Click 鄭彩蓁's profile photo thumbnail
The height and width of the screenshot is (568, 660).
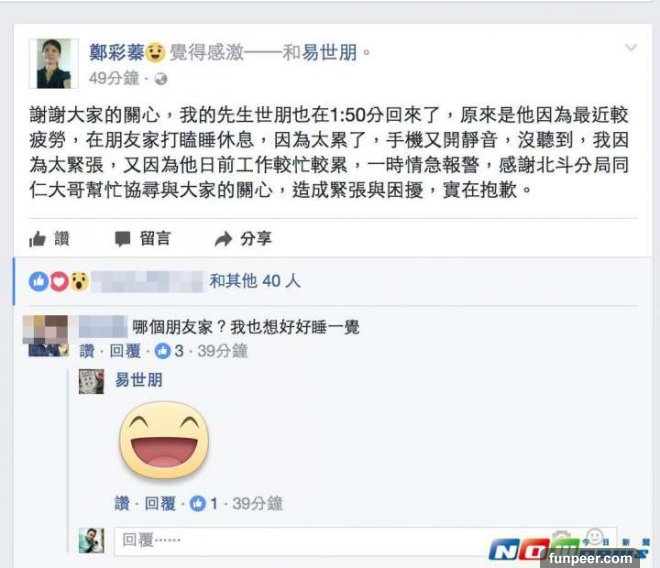54,64
